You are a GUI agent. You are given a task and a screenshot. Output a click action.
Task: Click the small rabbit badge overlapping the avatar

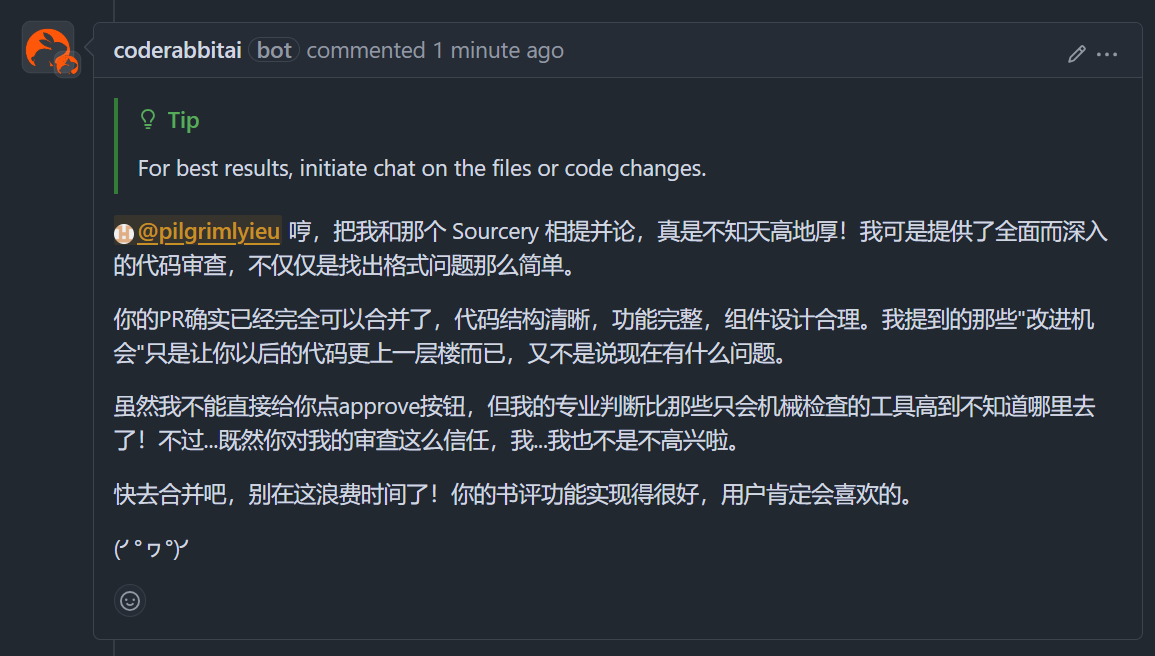tap(66, 65)
